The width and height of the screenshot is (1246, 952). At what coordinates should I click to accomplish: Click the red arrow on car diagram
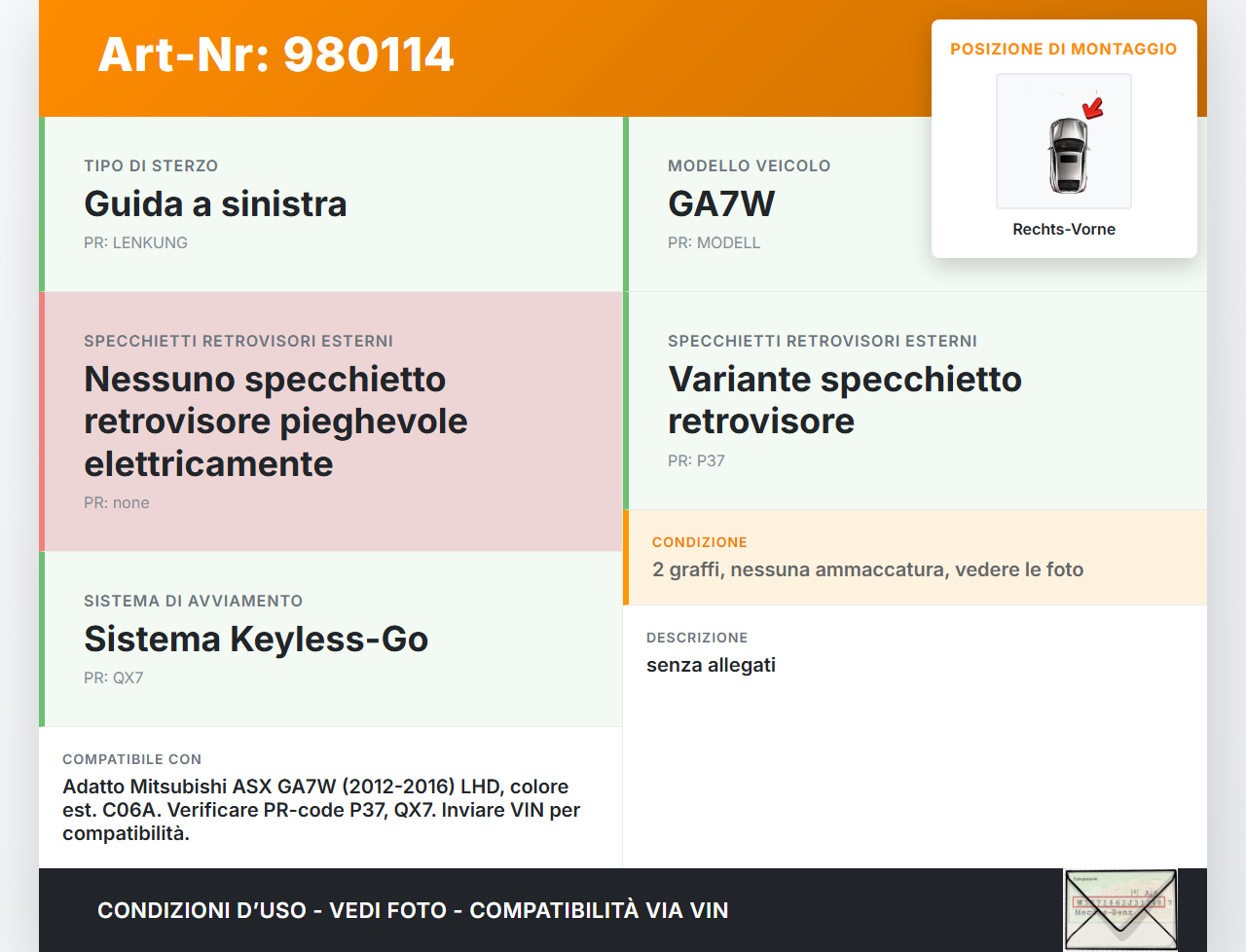(x=1094, y=107)
